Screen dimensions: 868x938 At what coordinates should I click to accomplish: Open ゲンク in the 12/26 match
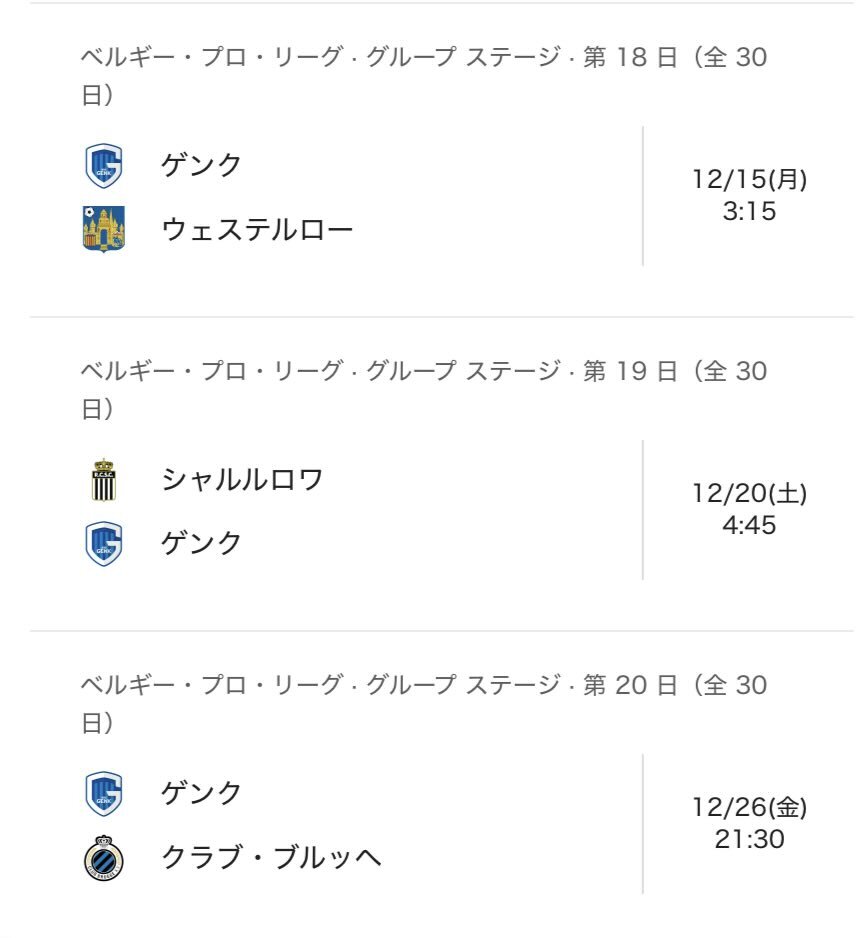(201, 793)
